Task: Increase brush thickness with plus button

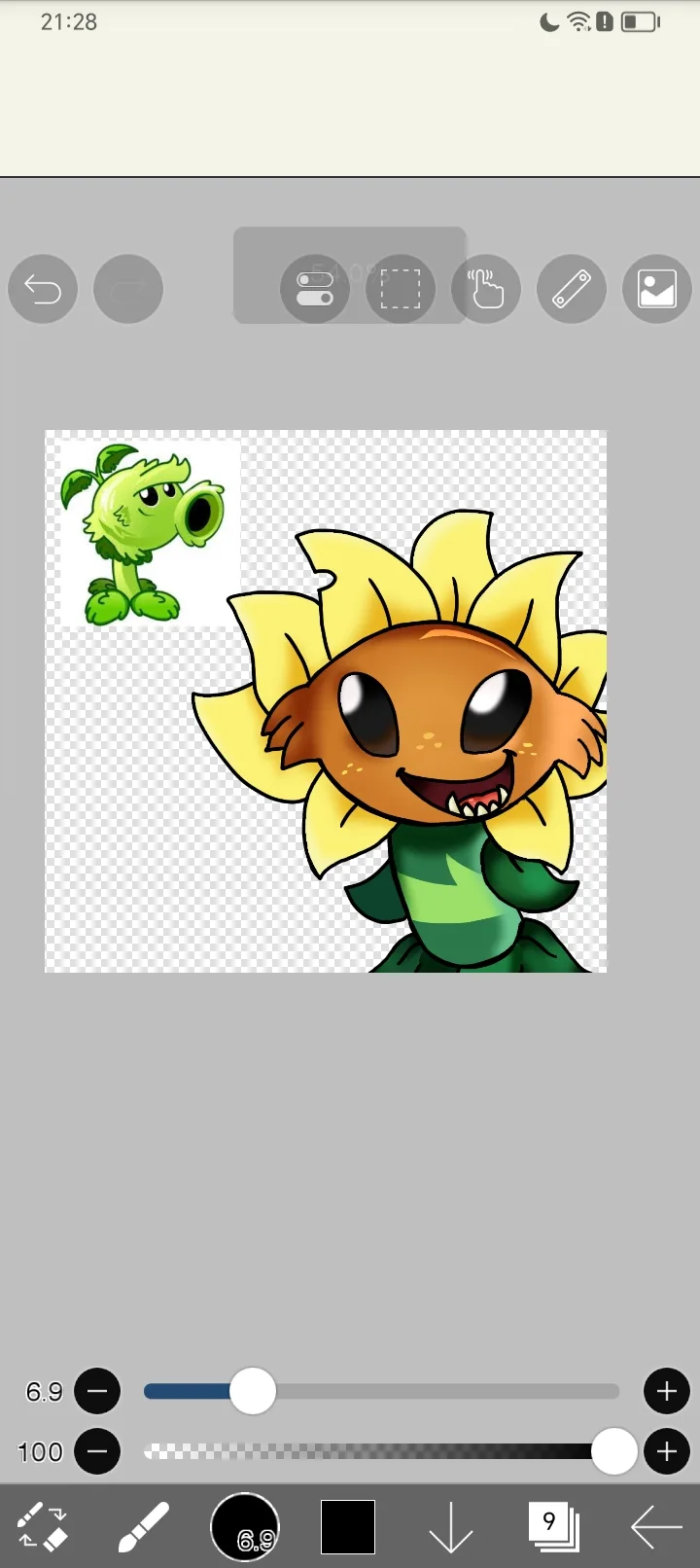Action: [667, 1391]
